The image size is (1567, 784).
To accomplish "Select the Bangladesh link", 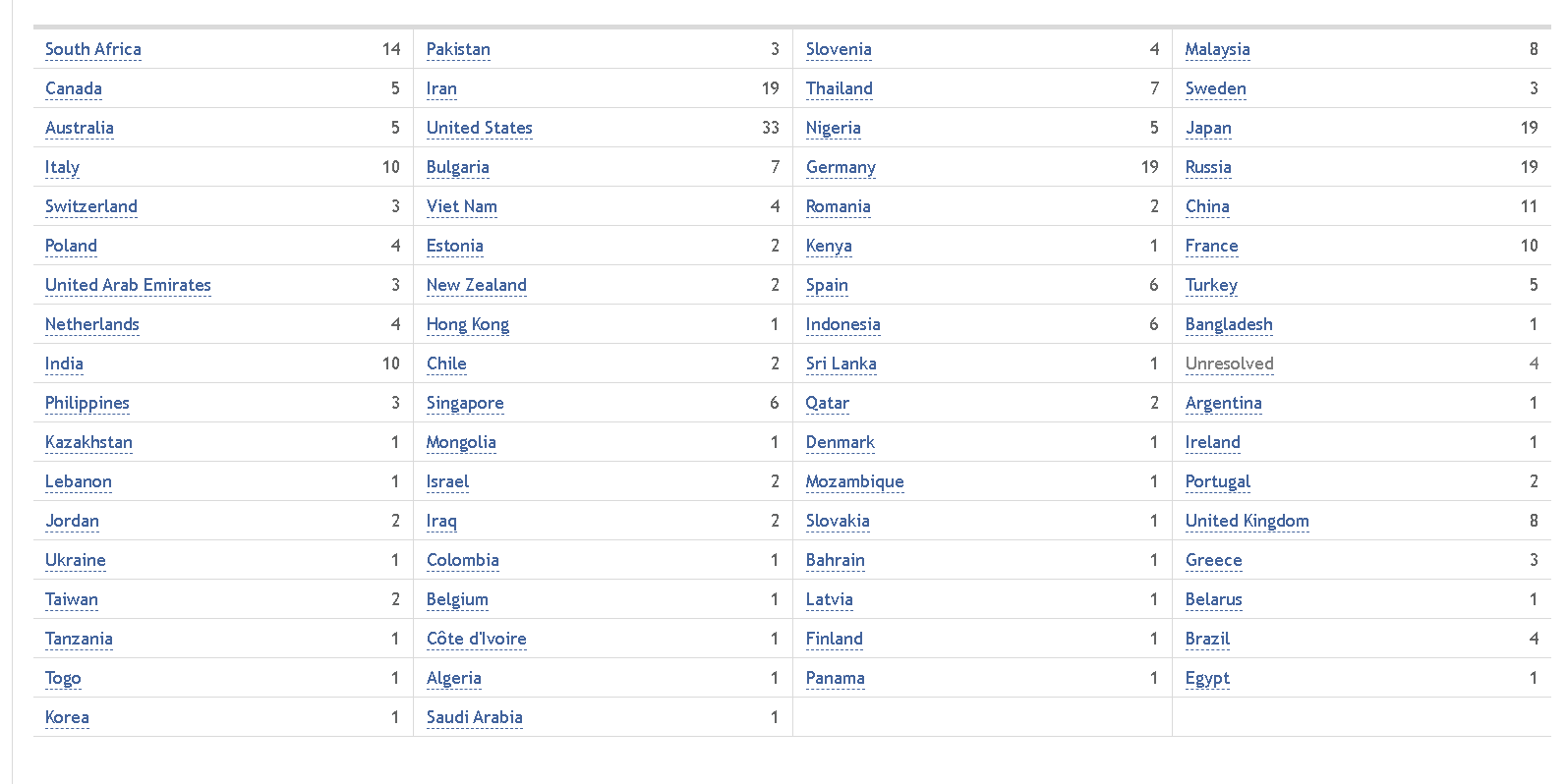I will pos(1229,324).
